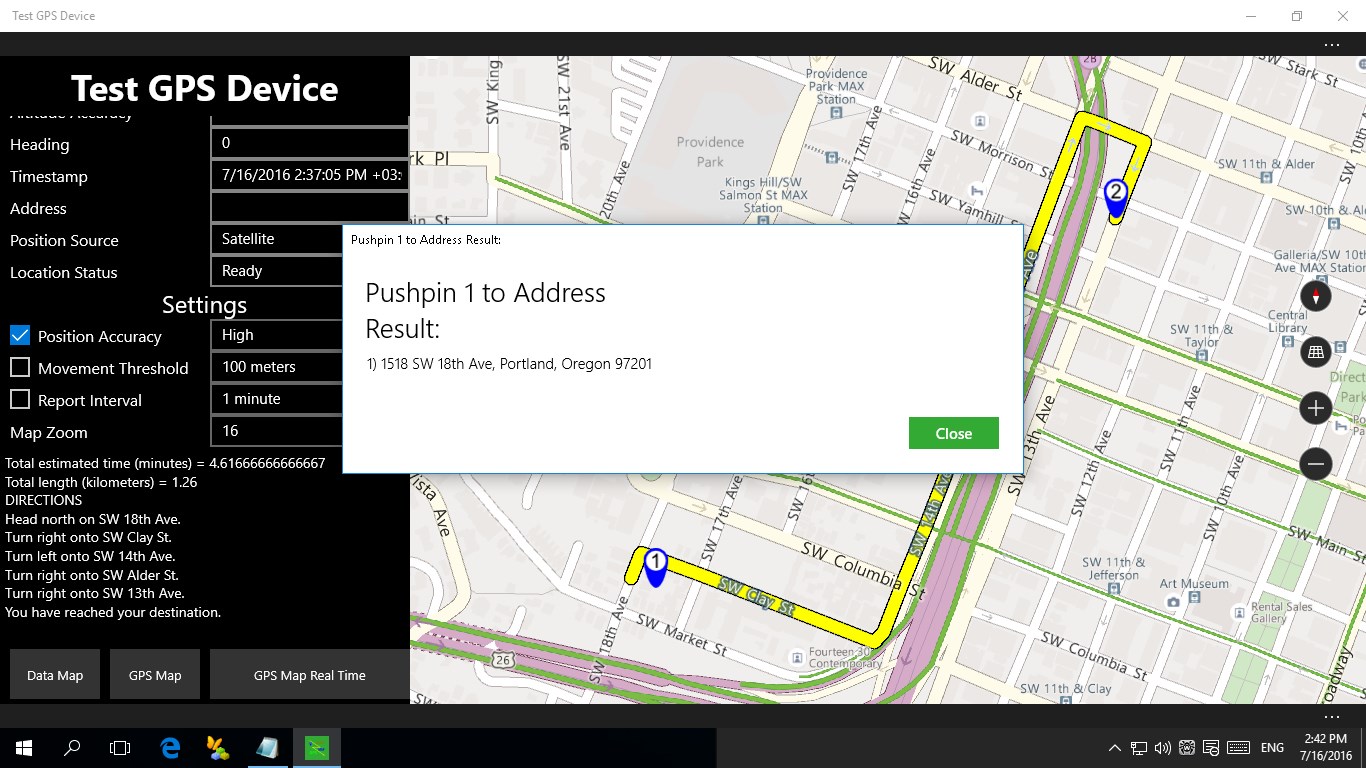Click the map zoom-in plus icon
The image size is (1366, 768).
(x=1315, y=407)
